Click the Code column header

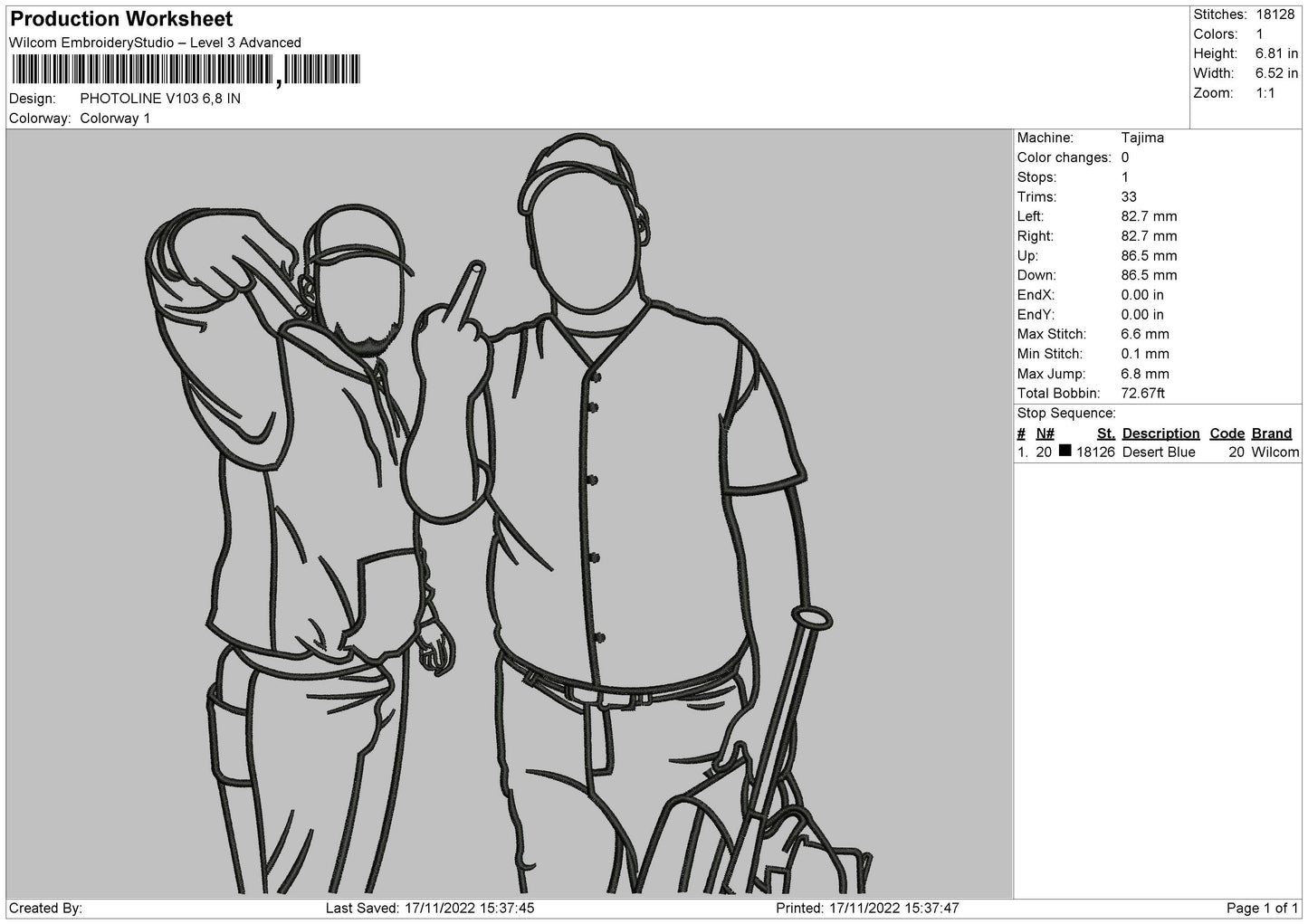(x=1227, y=433)
